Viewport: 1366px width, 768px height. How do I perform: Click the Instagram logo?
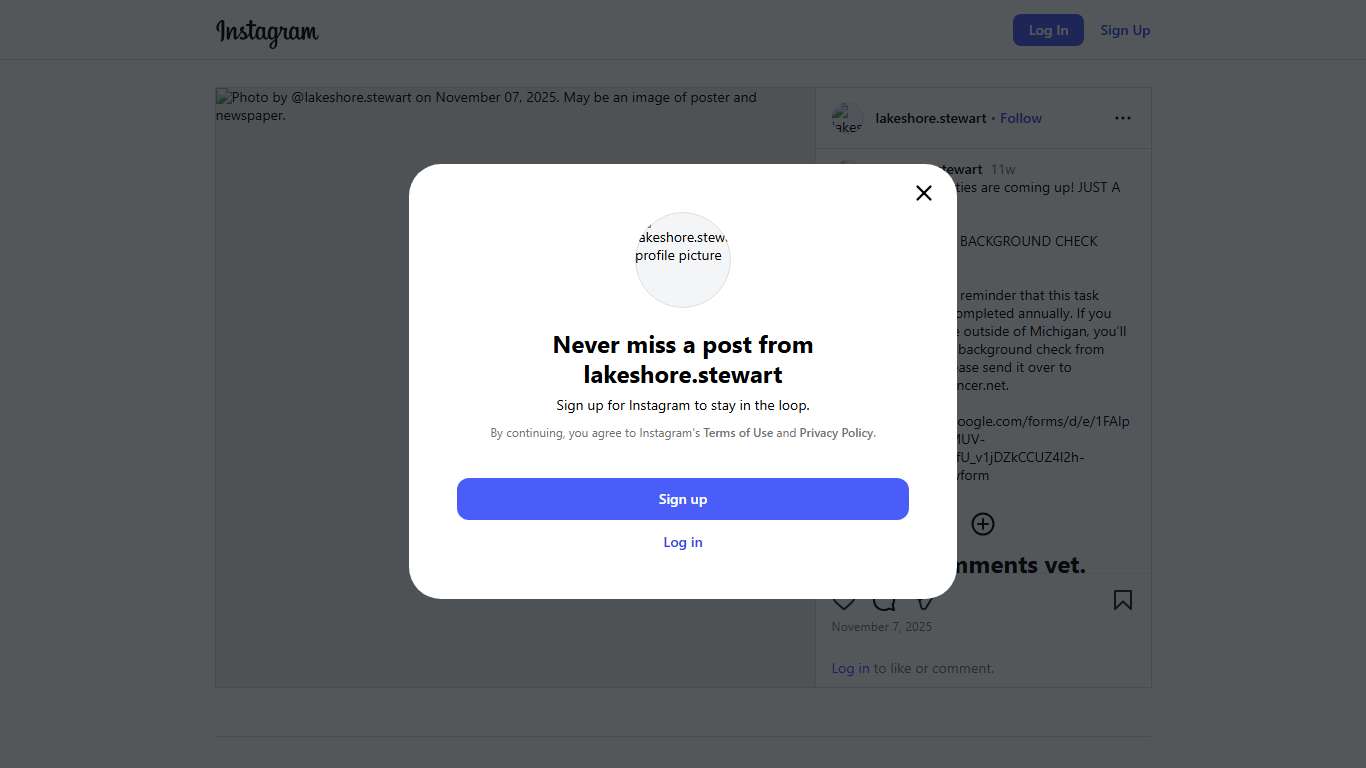coord(267,32)
